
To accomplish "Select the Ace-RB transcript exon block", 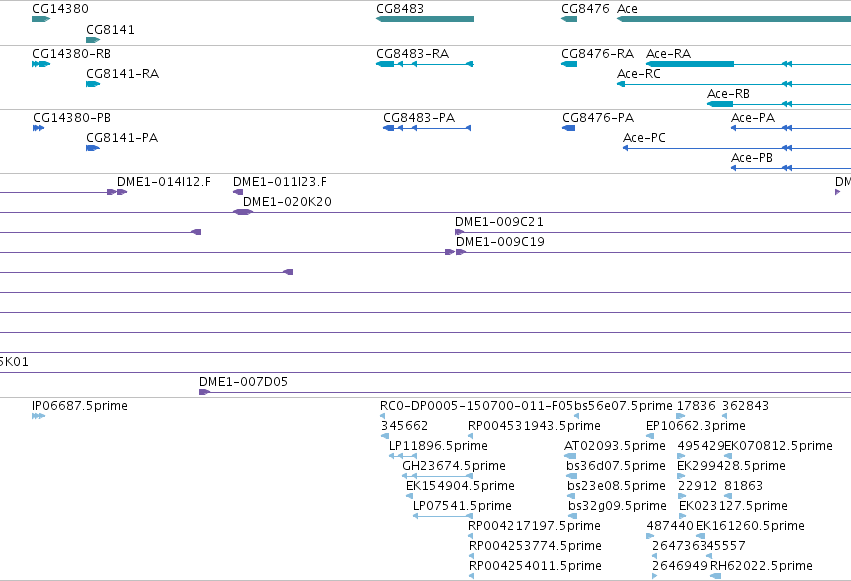I will pyautogui.click(x=720, y=104).
